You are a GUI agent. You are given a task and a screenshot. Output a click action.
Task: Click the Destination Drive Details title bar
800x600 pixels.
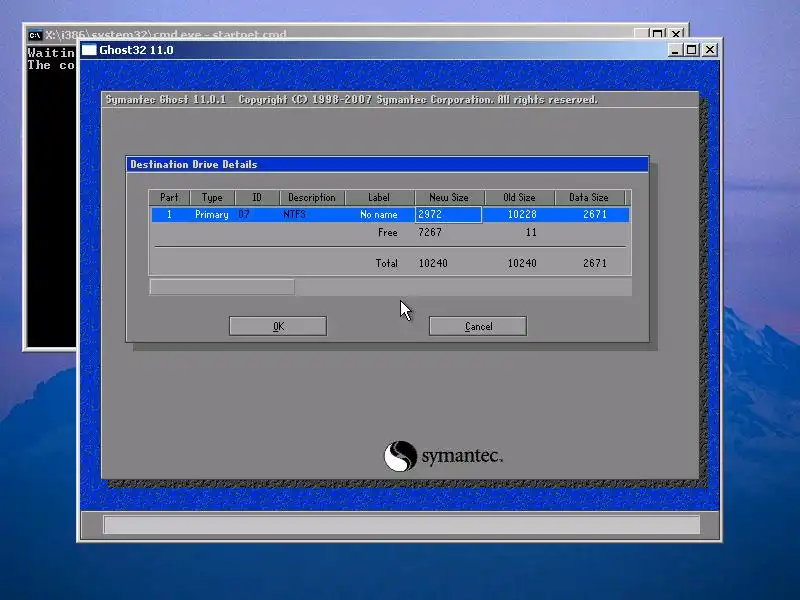tap(387, 164)
